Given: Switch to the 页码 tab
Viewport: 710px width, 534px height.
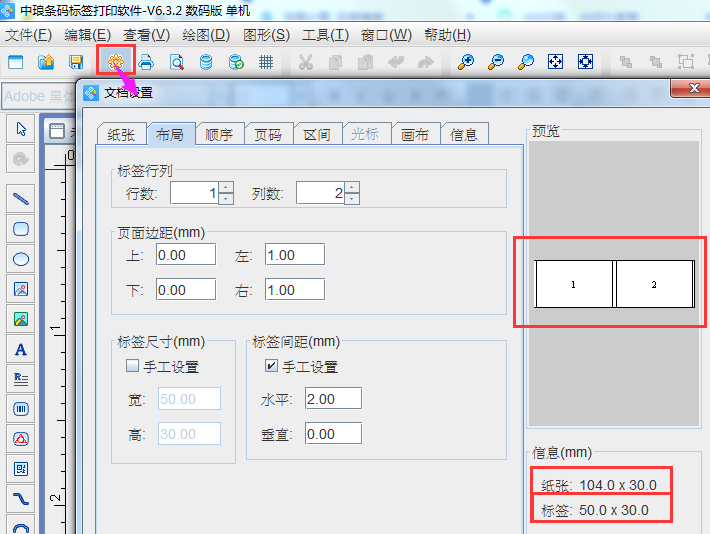Looking at the screenshot, I should point(268,134).
